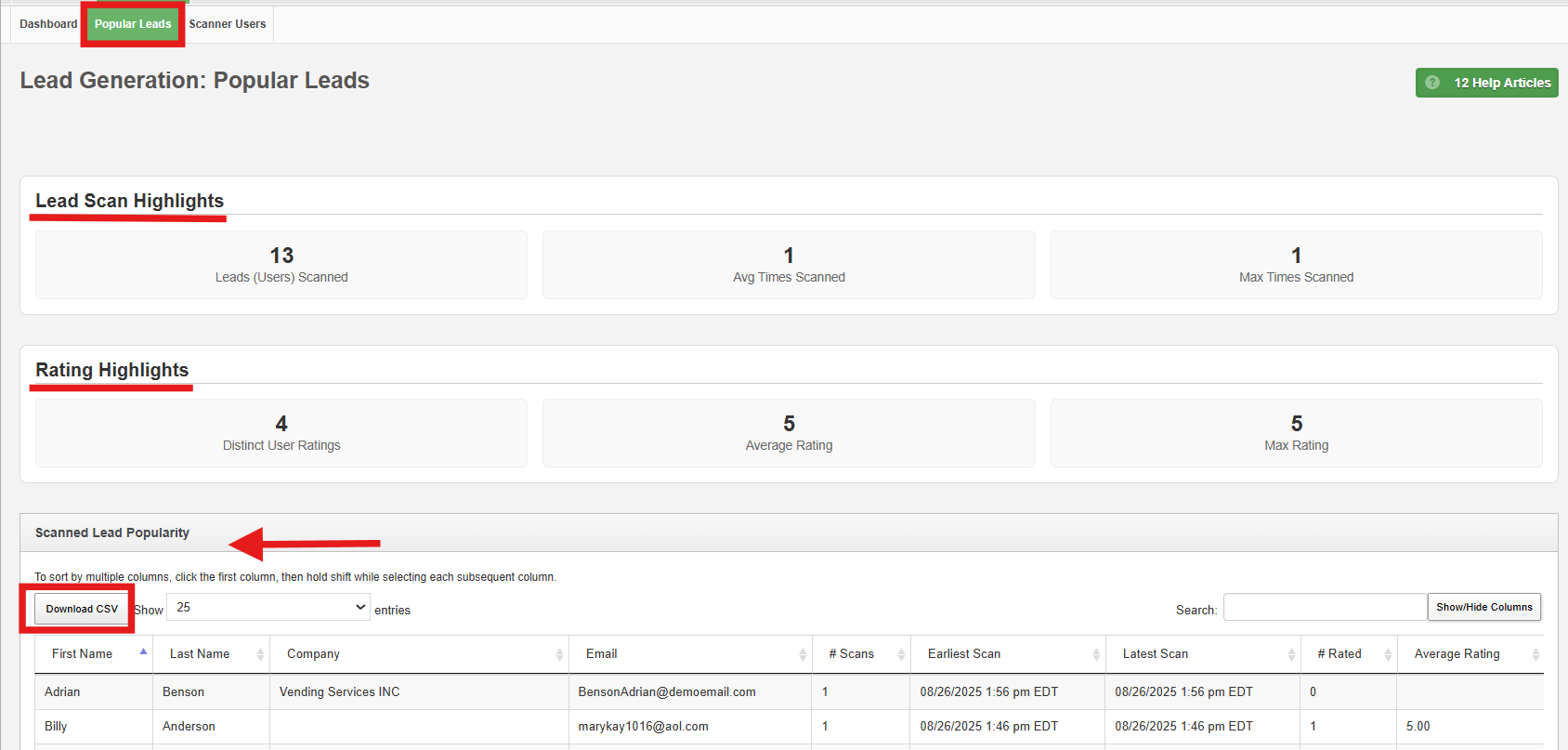1568x750 pixels.
Task: Click the BensonAdrian@demoemail.com email cell
Action: point(667,692)
